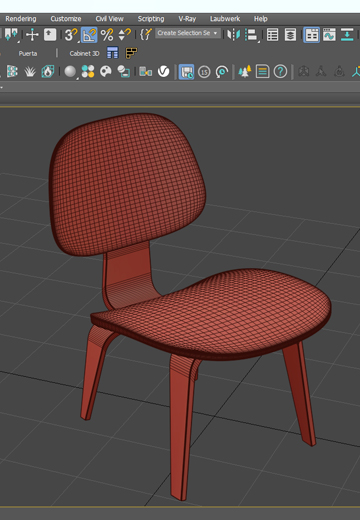Screen dimensions: 360x520
Task: Toggle the 3D Snaps button
Action: tap(71, 35)
